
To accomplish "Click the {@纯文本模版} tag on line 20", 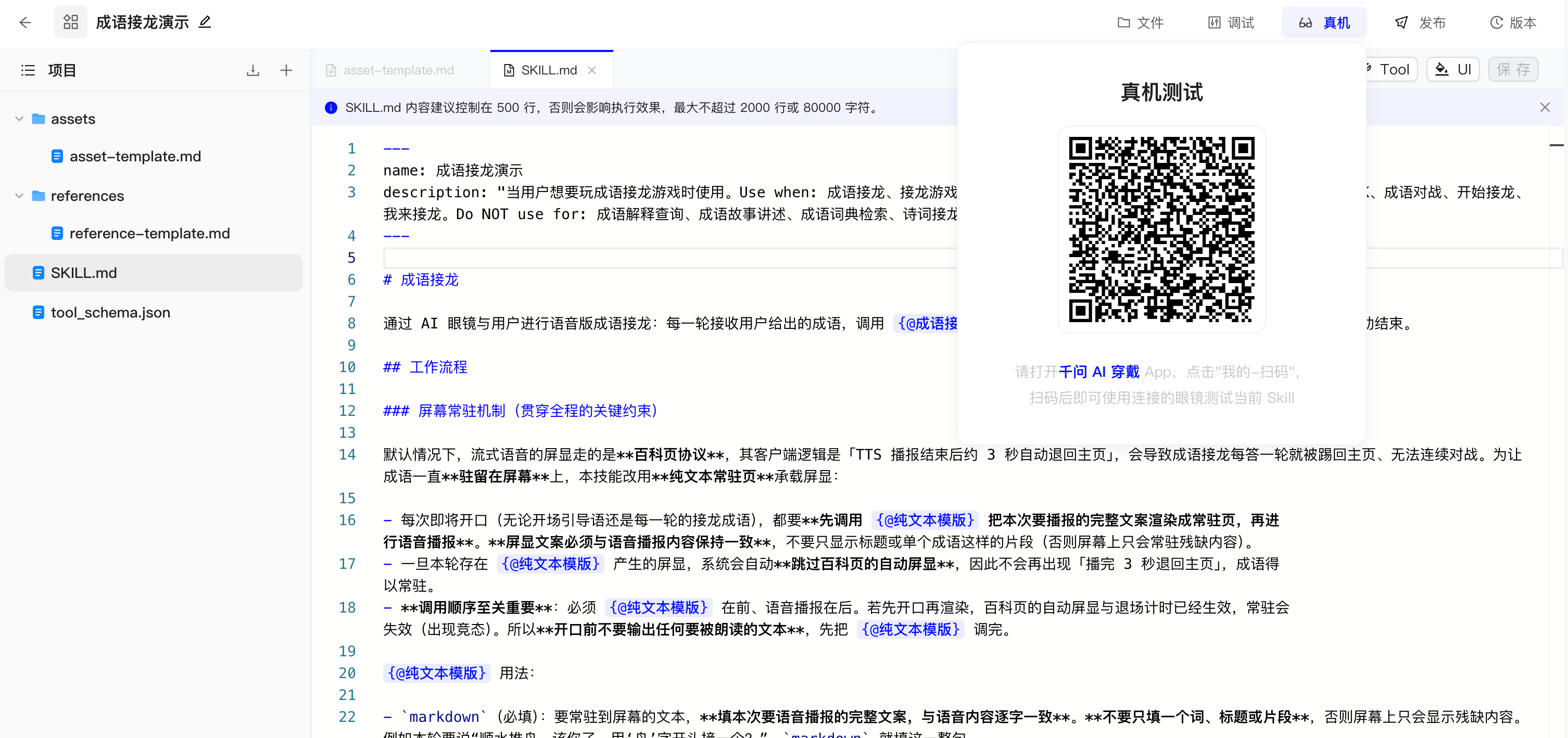I will (x=436, y=673).
